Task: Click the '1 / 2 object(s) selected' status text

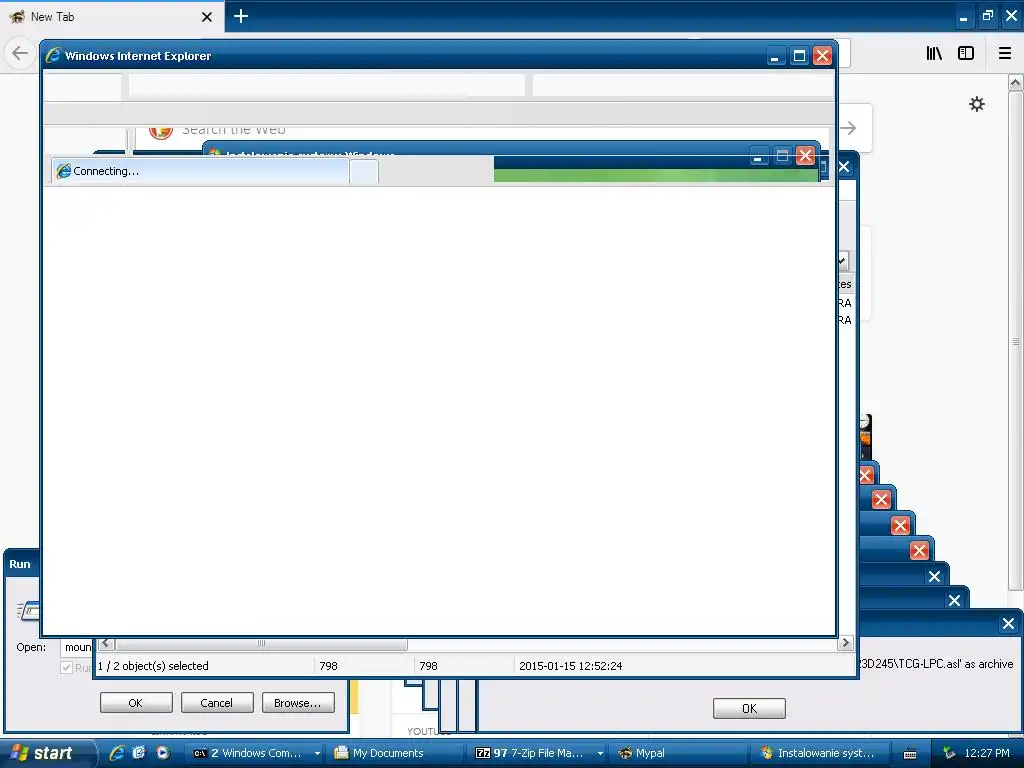Action: pos(153,666)
